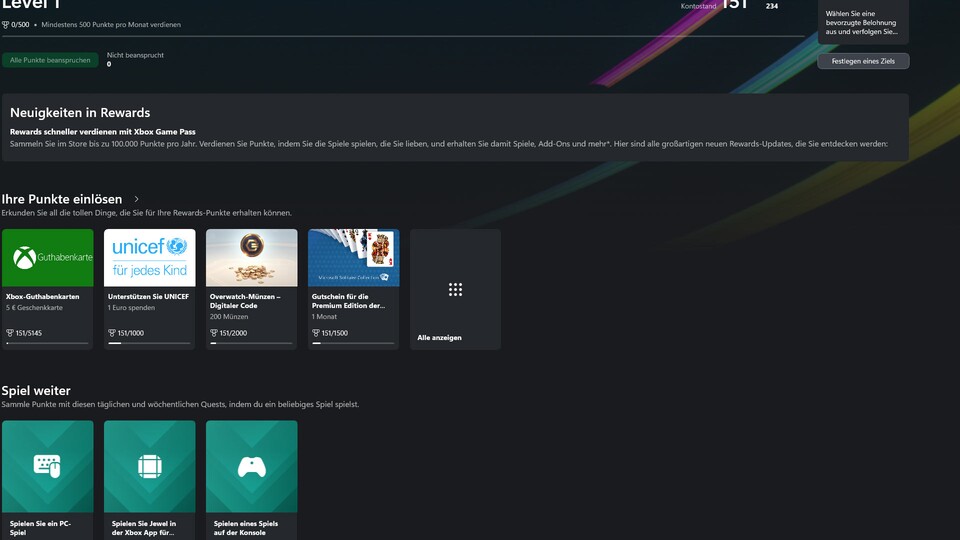Click the Neuigkeiten in Rewards heading
The height and width of the screenshot is (540, 960).
pyautogui.click(x=80, y=113)
